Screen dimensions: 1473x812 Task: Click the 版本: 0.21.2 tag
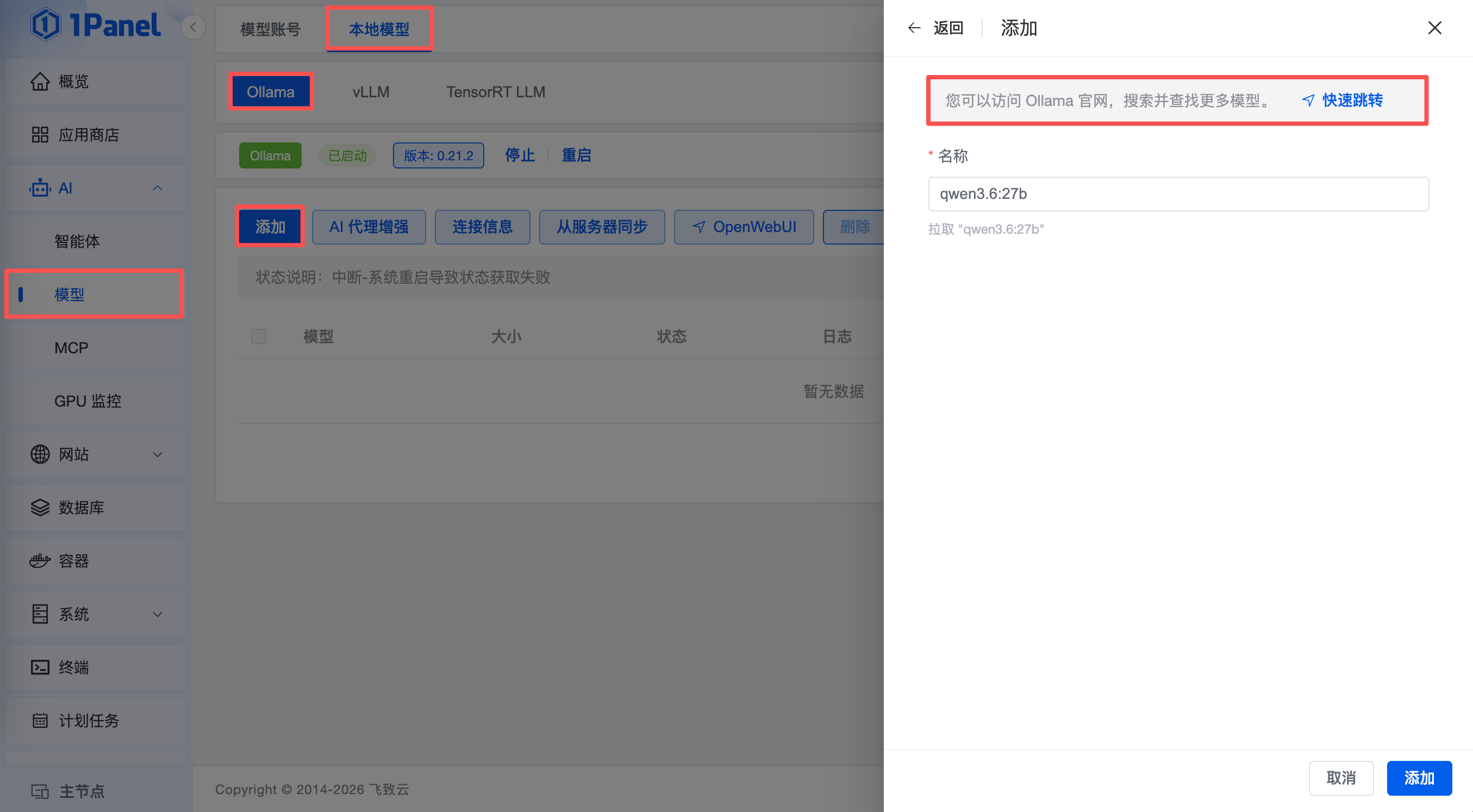tap(439, 155)
